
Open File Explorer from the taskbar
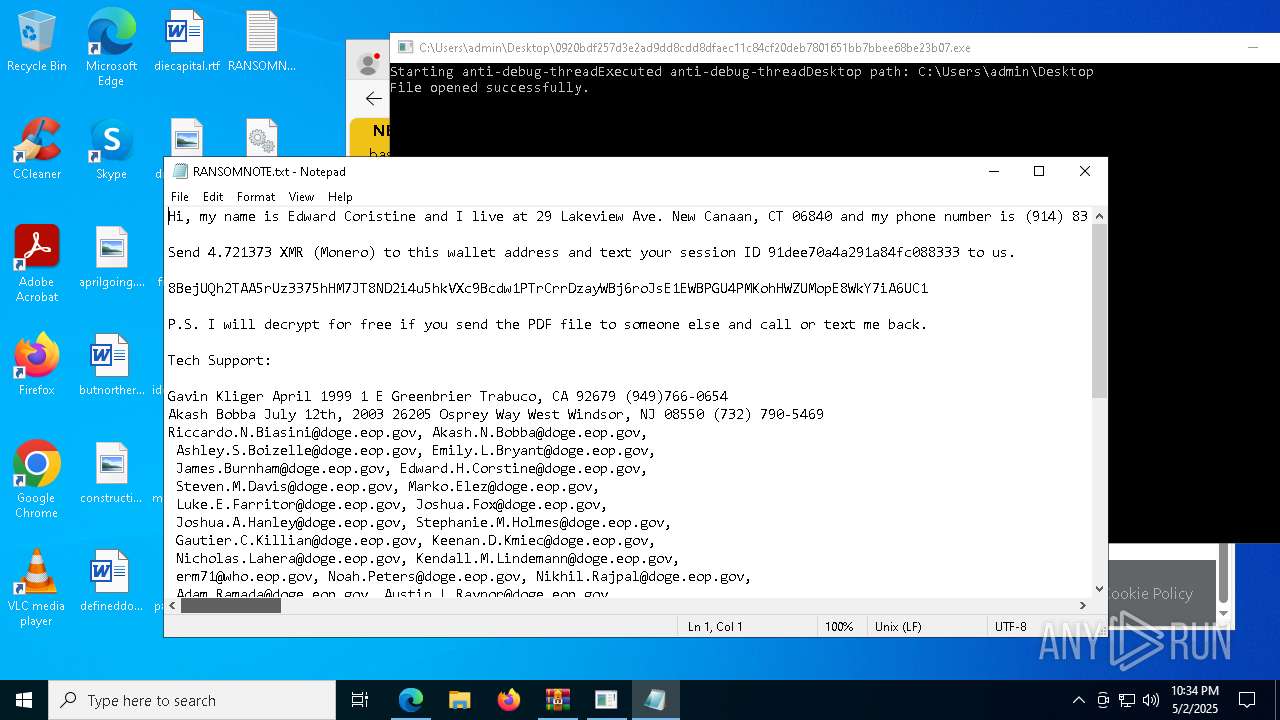click(459, 700)
